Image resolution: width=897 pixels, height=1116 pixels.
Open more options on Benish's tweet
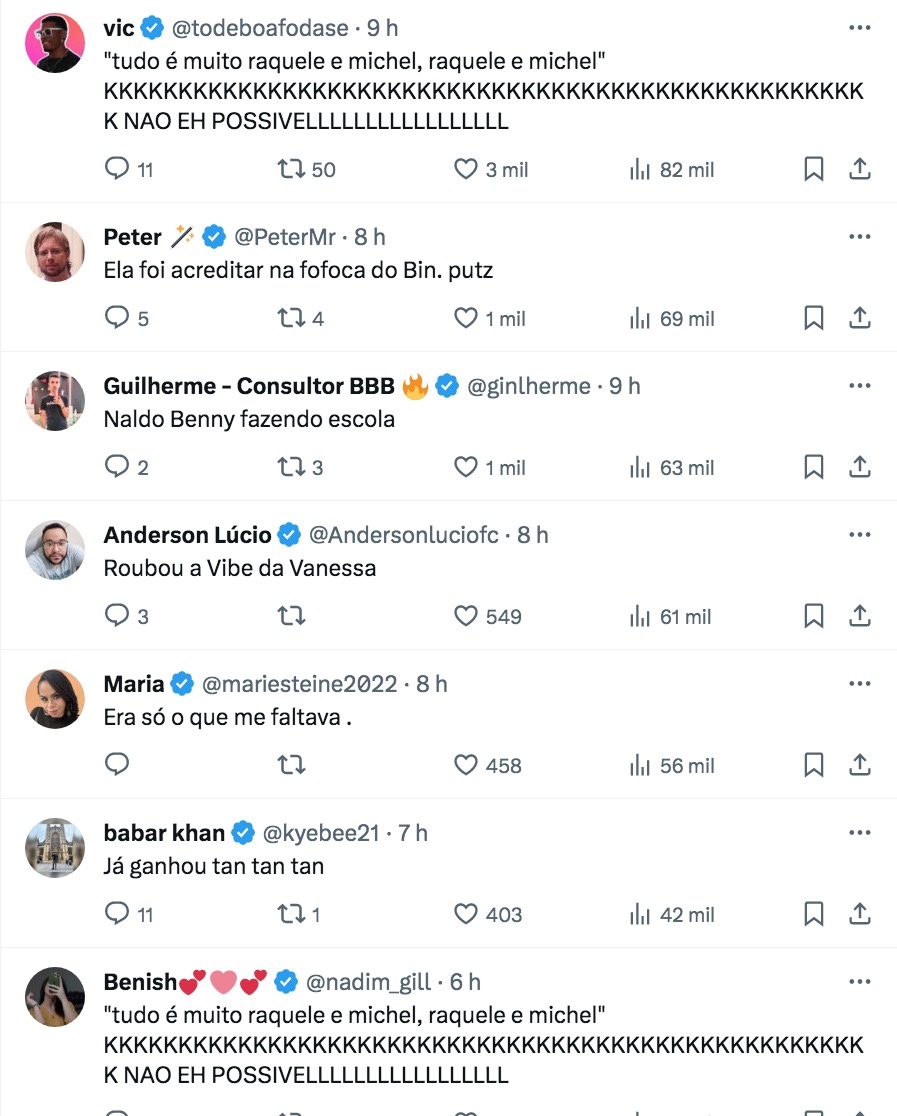[859, 982]
